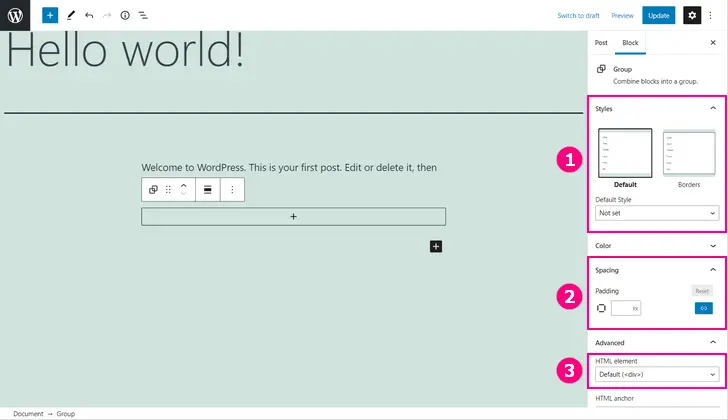Open the WordPress logo dashboard link

(x=15, y=15)
